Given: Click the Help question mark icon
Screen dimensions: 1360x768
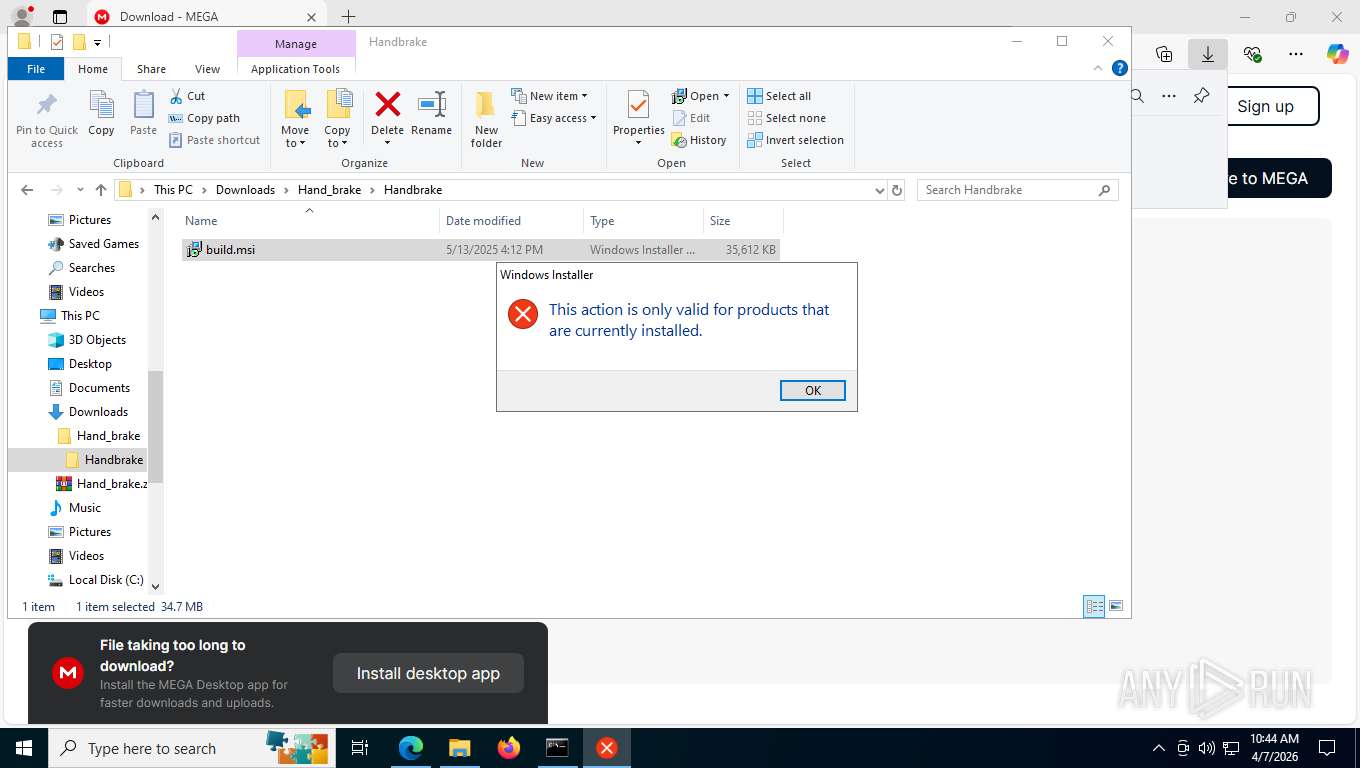Looking at the screenshot, I should pos(1120,69).
